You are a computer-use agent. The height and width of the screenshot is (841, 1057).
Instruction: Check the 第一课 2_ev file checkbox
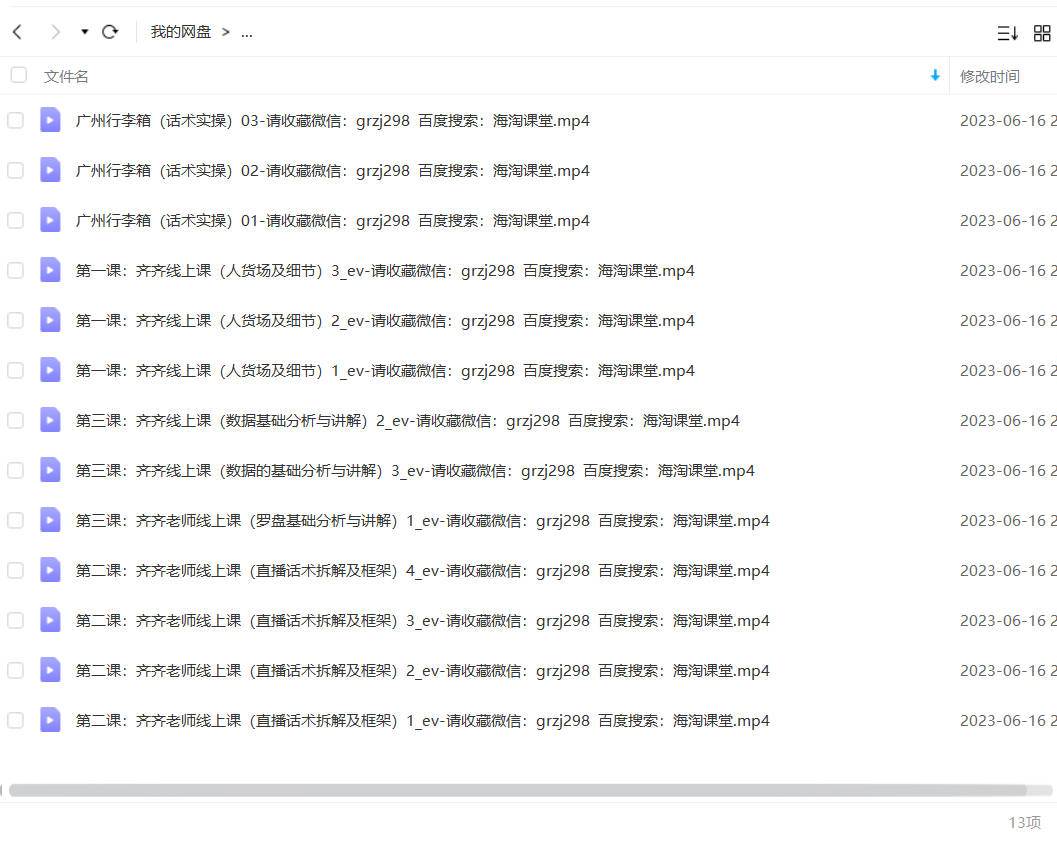(16, 320)
